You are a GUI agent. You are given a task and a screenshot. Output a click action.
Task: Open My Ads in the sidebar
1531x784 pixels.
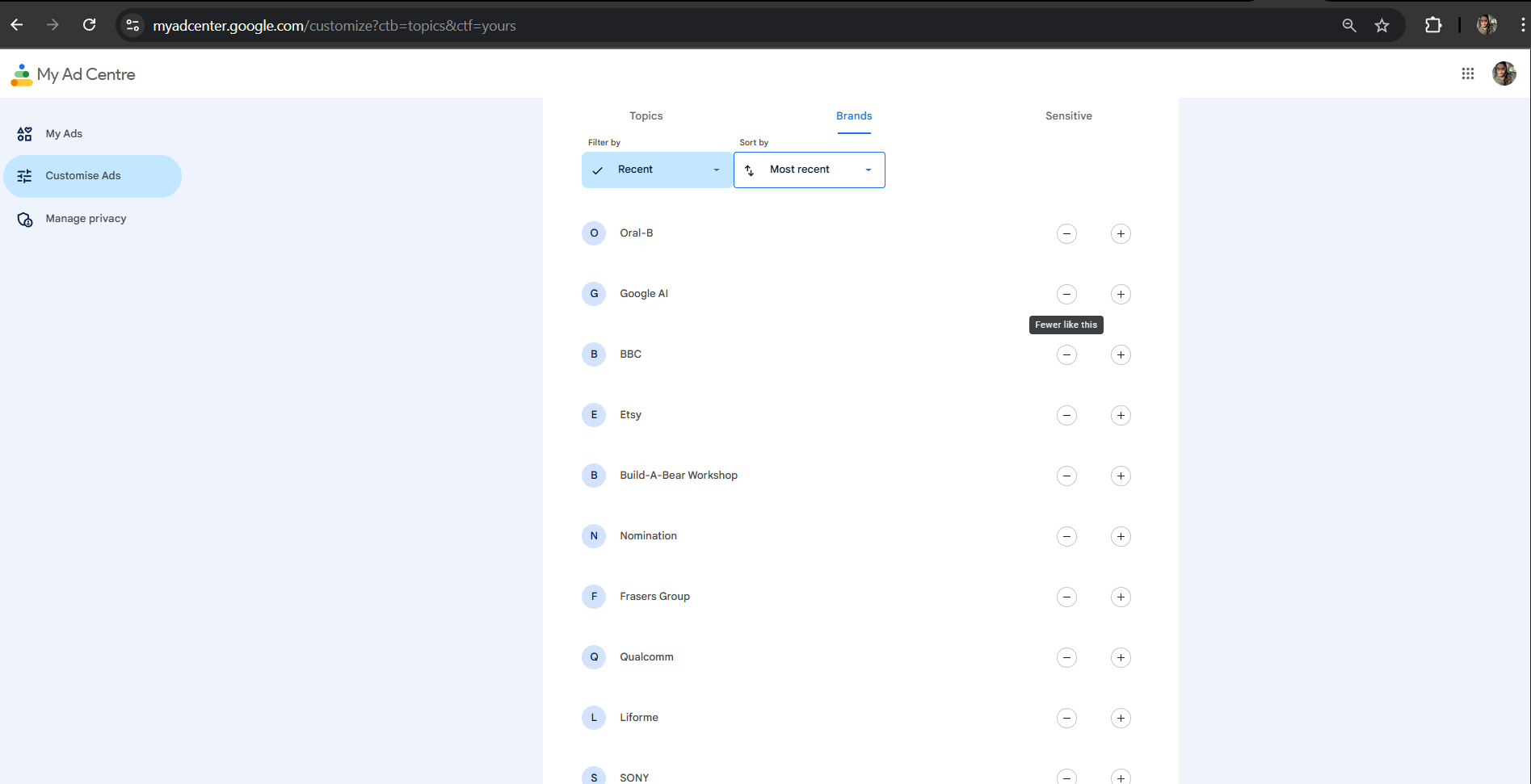click(64, 134)
